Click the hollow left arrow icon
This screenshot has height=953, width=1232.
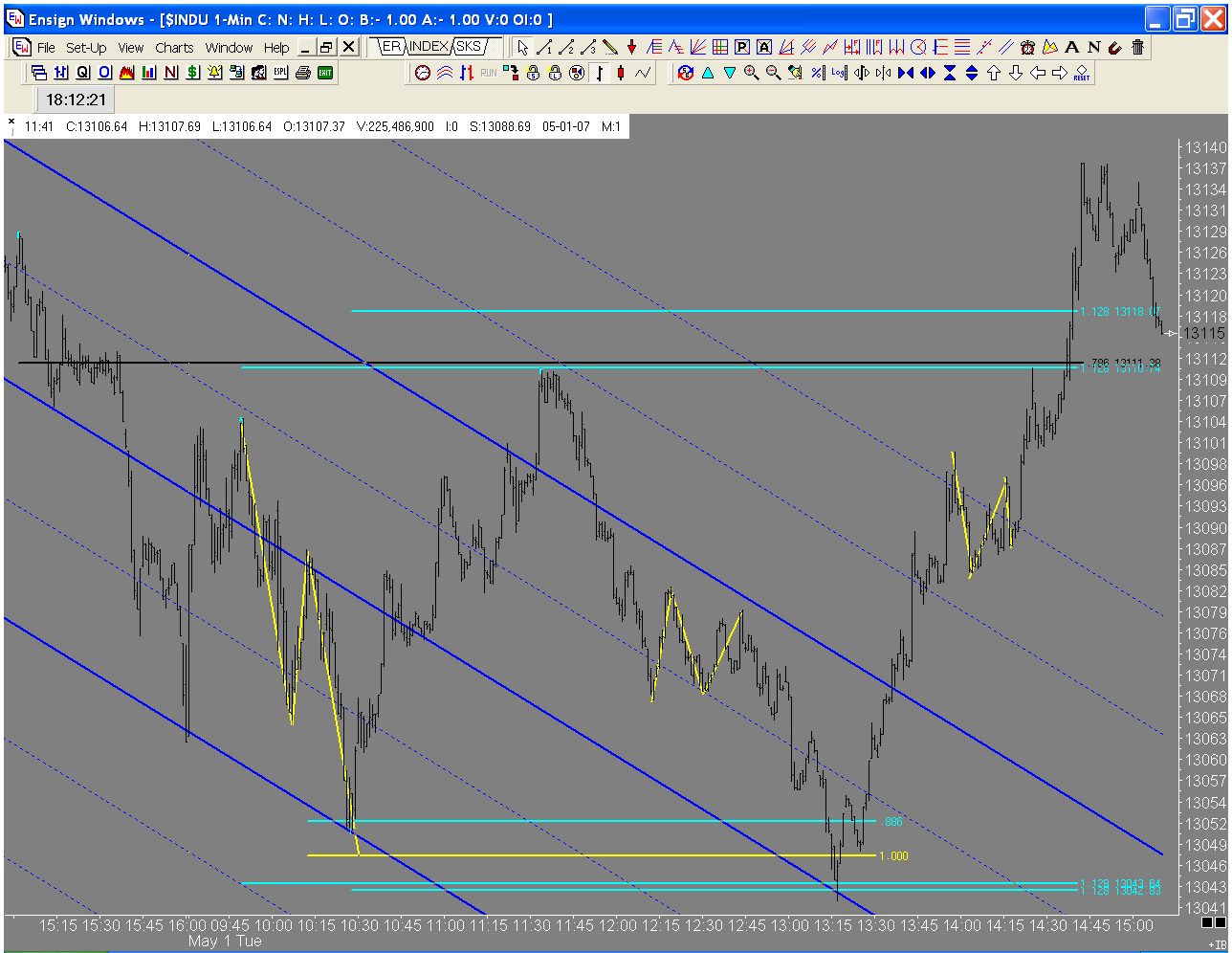[x=1038, y=73]
